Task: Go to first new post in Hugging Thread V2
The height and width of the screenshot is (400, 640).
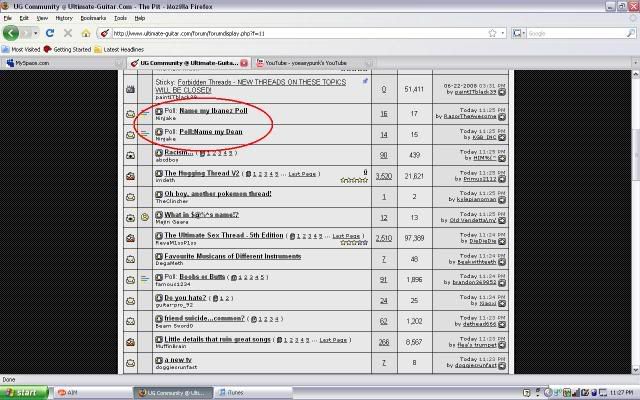Action: (159, 173)
